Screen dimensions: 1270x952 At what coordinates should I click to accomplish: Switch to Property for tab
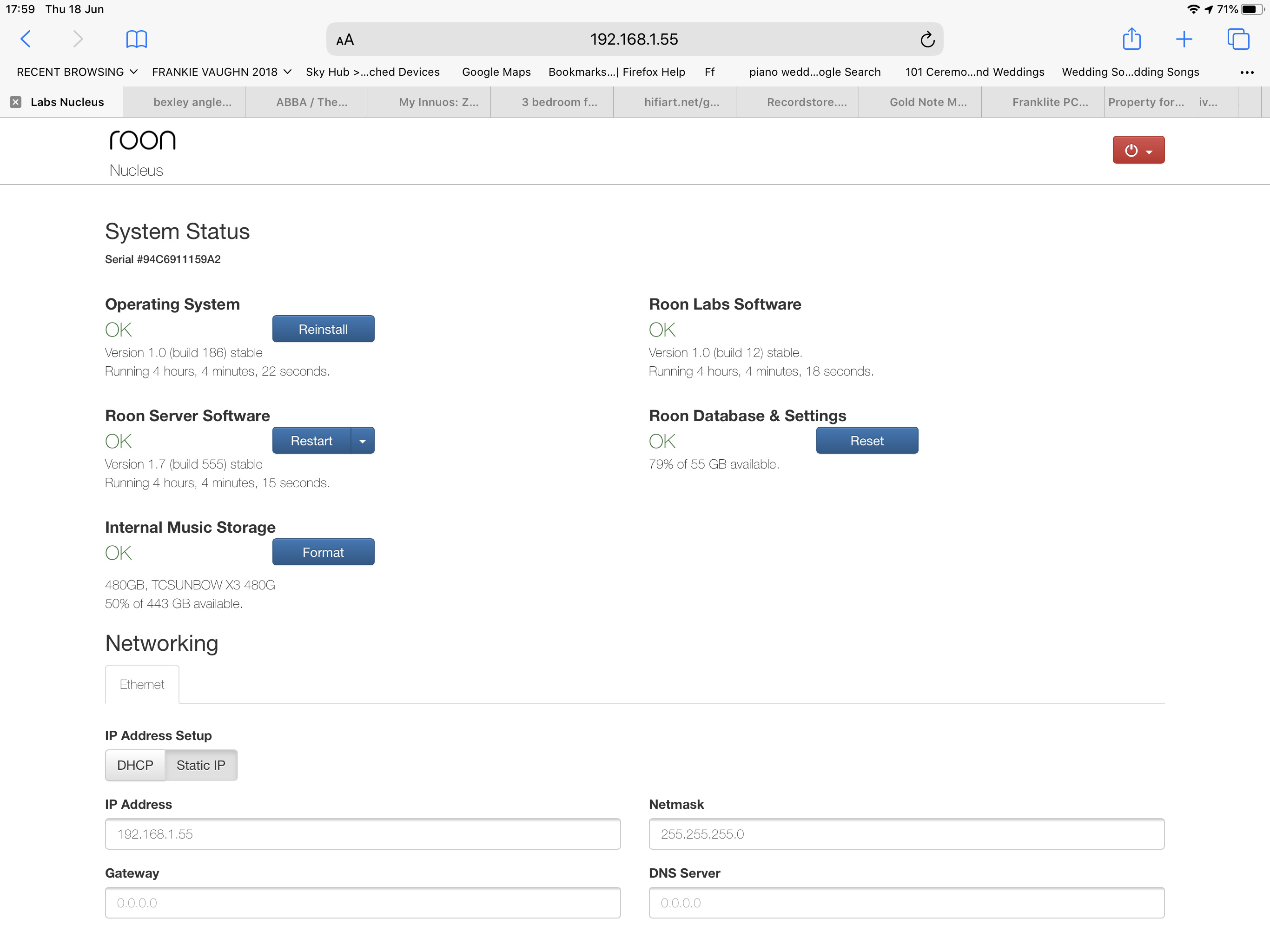1152,102
